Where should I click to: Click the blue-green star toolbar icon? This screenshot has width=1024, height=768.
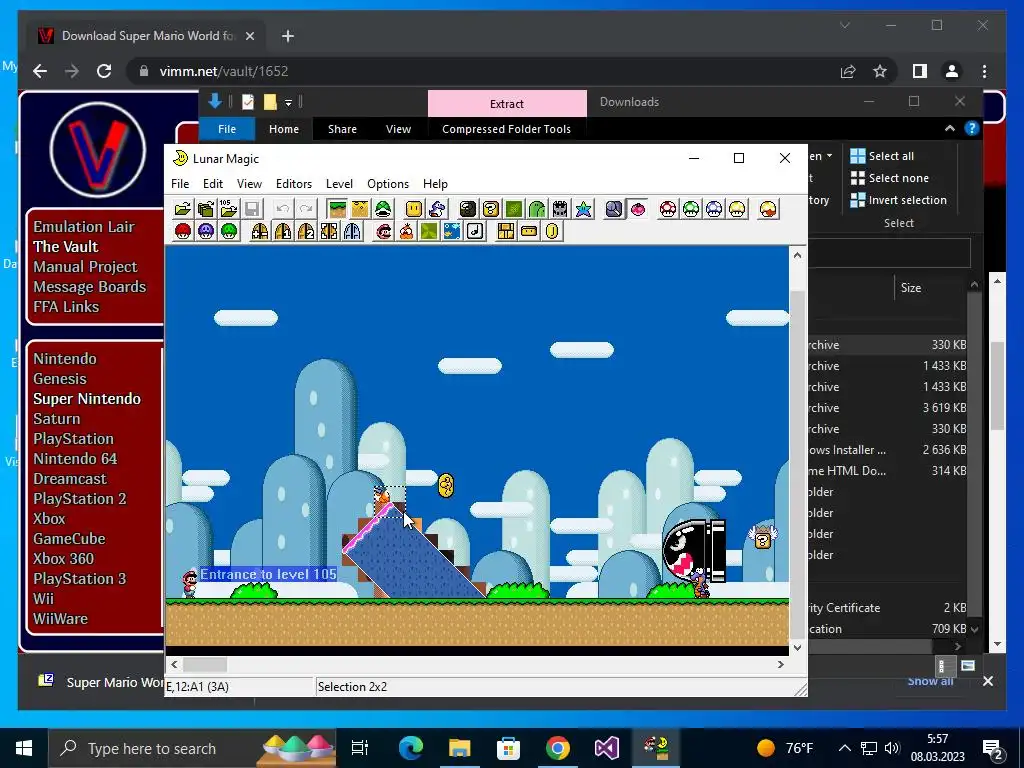point(583,209)
